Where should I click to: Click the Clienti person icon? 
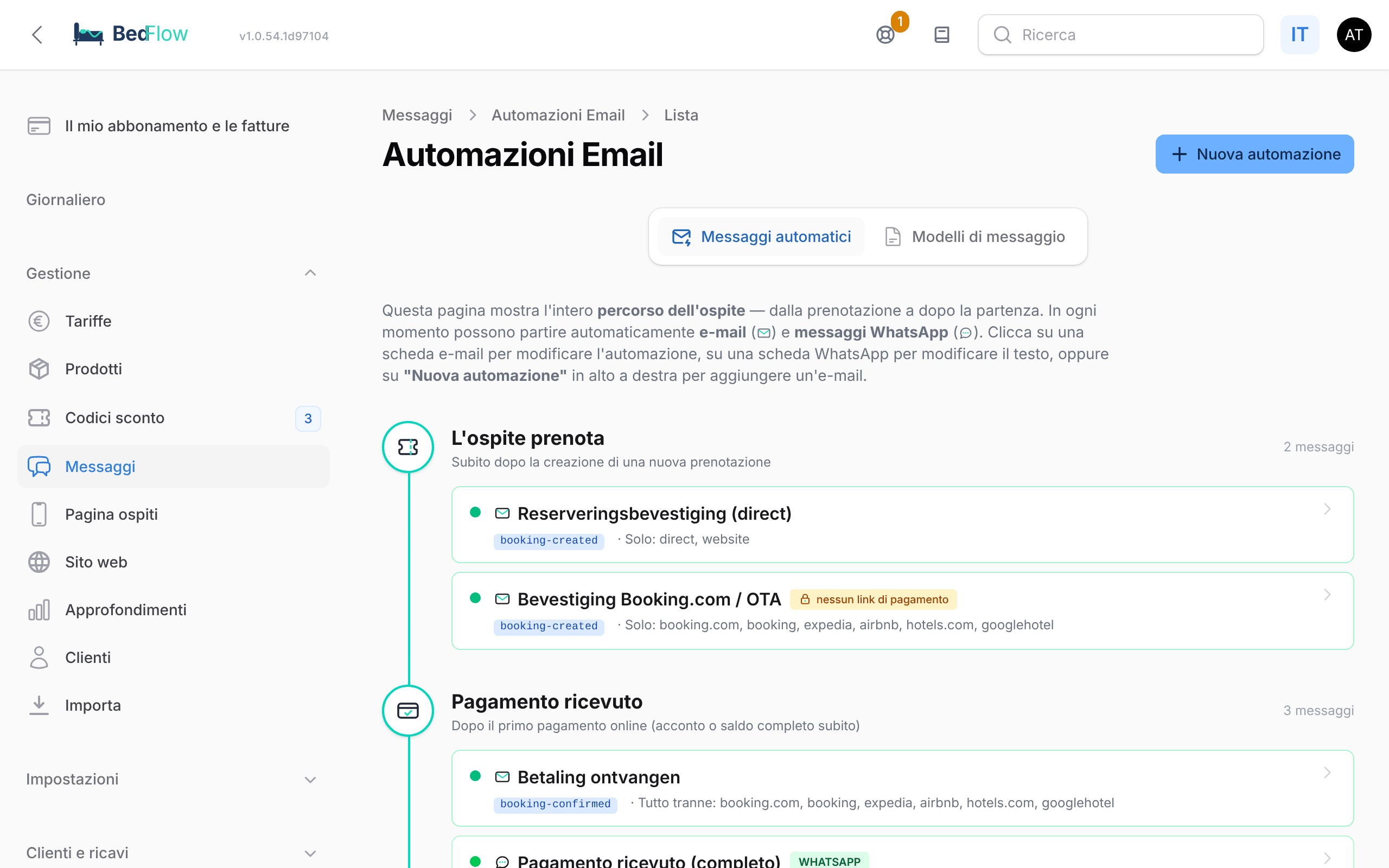click(39, 658)
